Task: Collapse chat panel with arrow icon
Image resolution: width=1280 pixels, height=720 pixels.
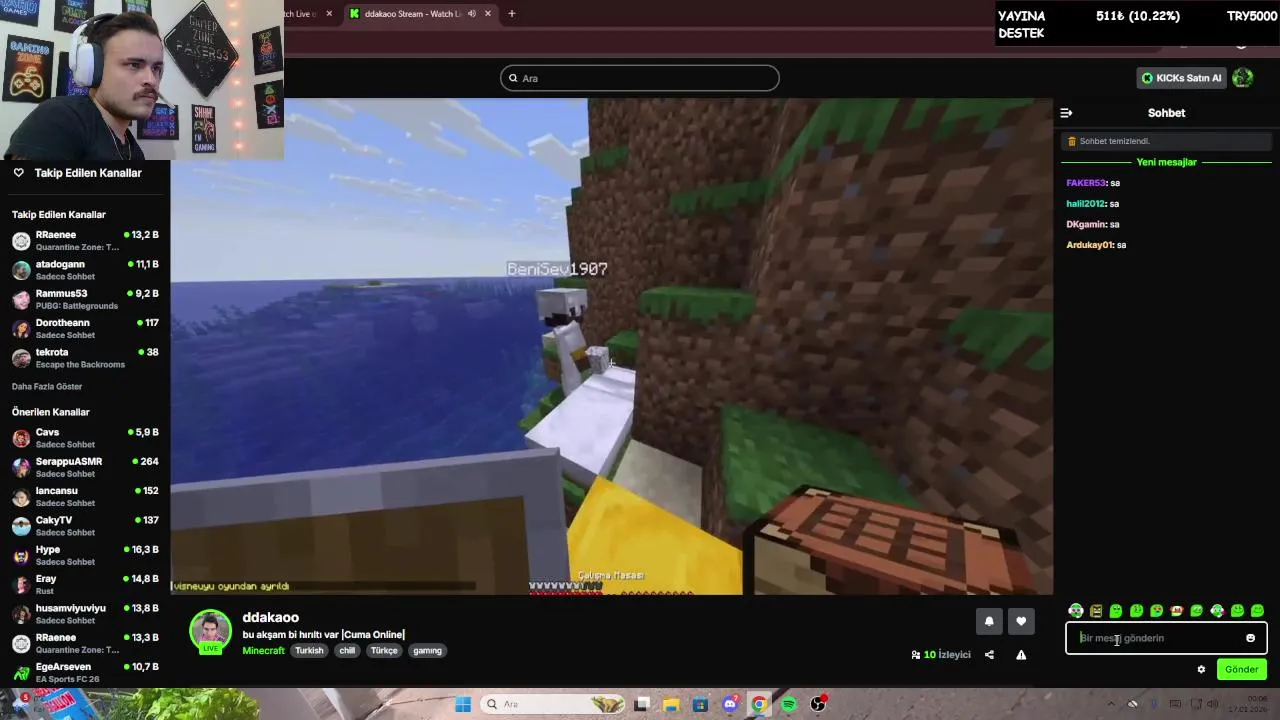Action: click(x=1066, y=113)
